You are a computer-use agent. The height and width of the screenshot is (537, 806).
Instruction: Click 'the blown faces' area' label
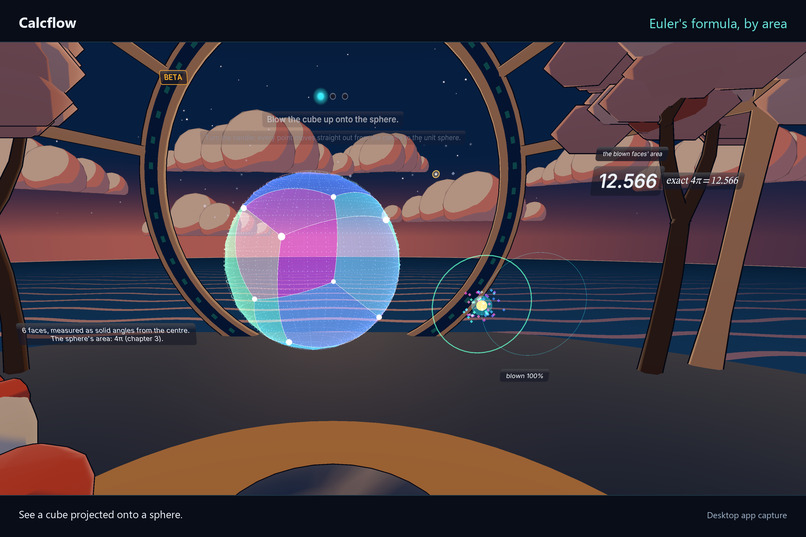pos(632,154)
